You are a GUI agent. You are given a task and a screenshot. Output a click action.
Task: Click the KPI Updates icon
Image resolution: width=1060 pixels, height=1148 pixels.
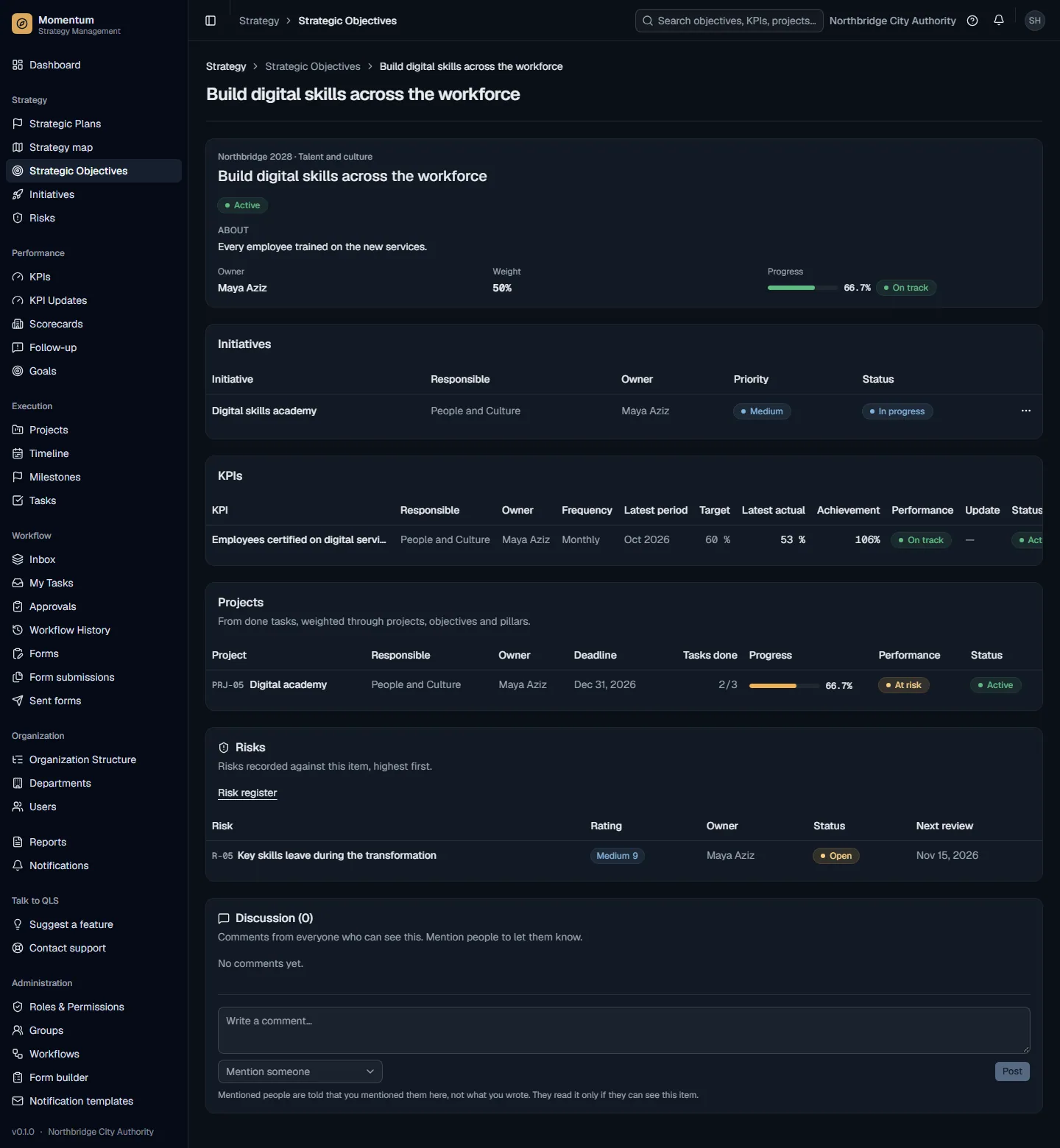tap(18, 300)
